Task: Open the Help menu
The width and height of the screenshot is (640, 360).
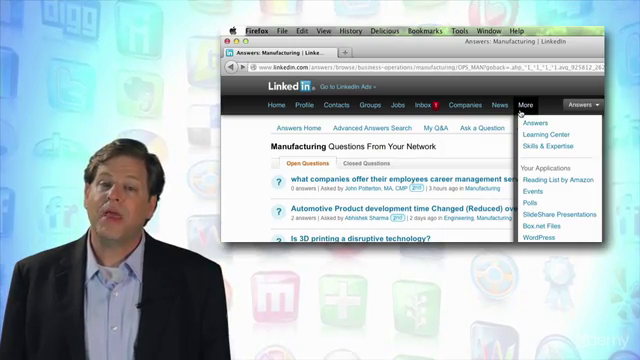Action: 516,31
